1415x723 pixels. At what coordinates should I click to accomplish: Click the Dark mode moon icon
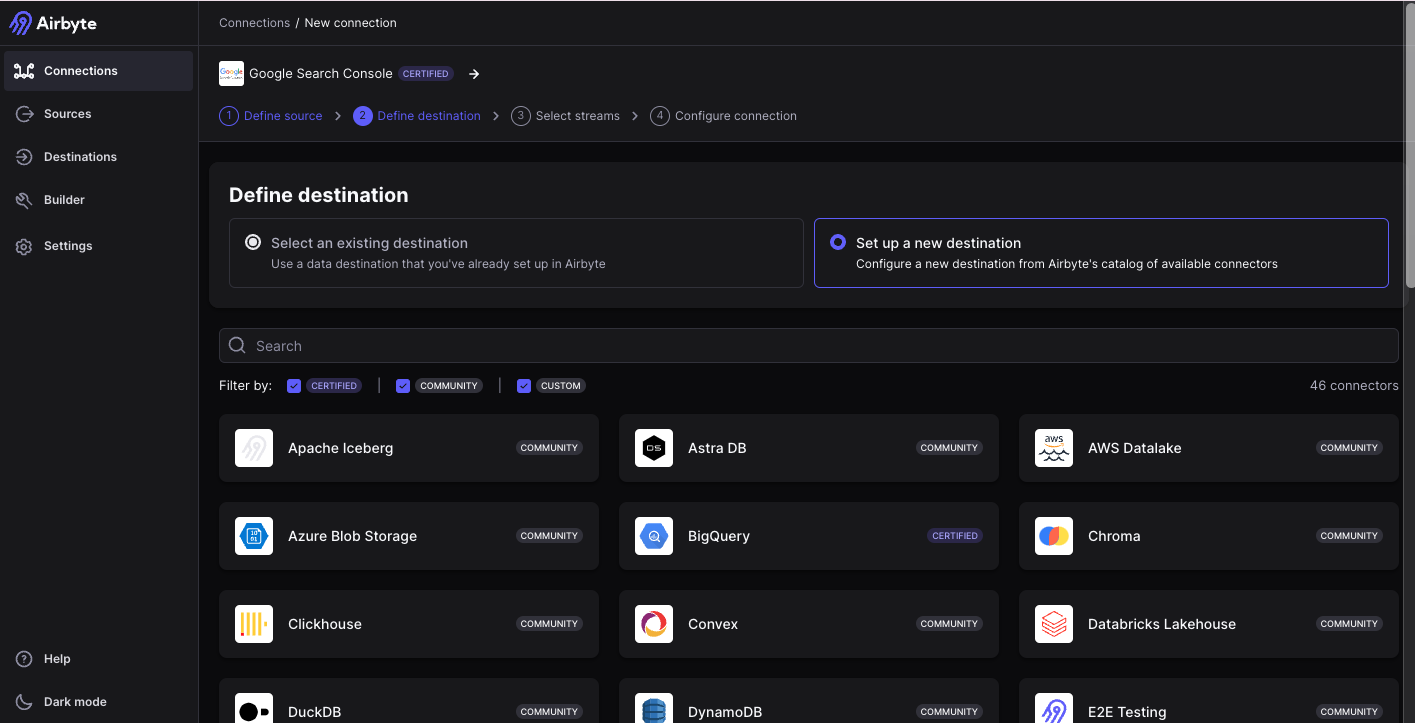point(24,702)
